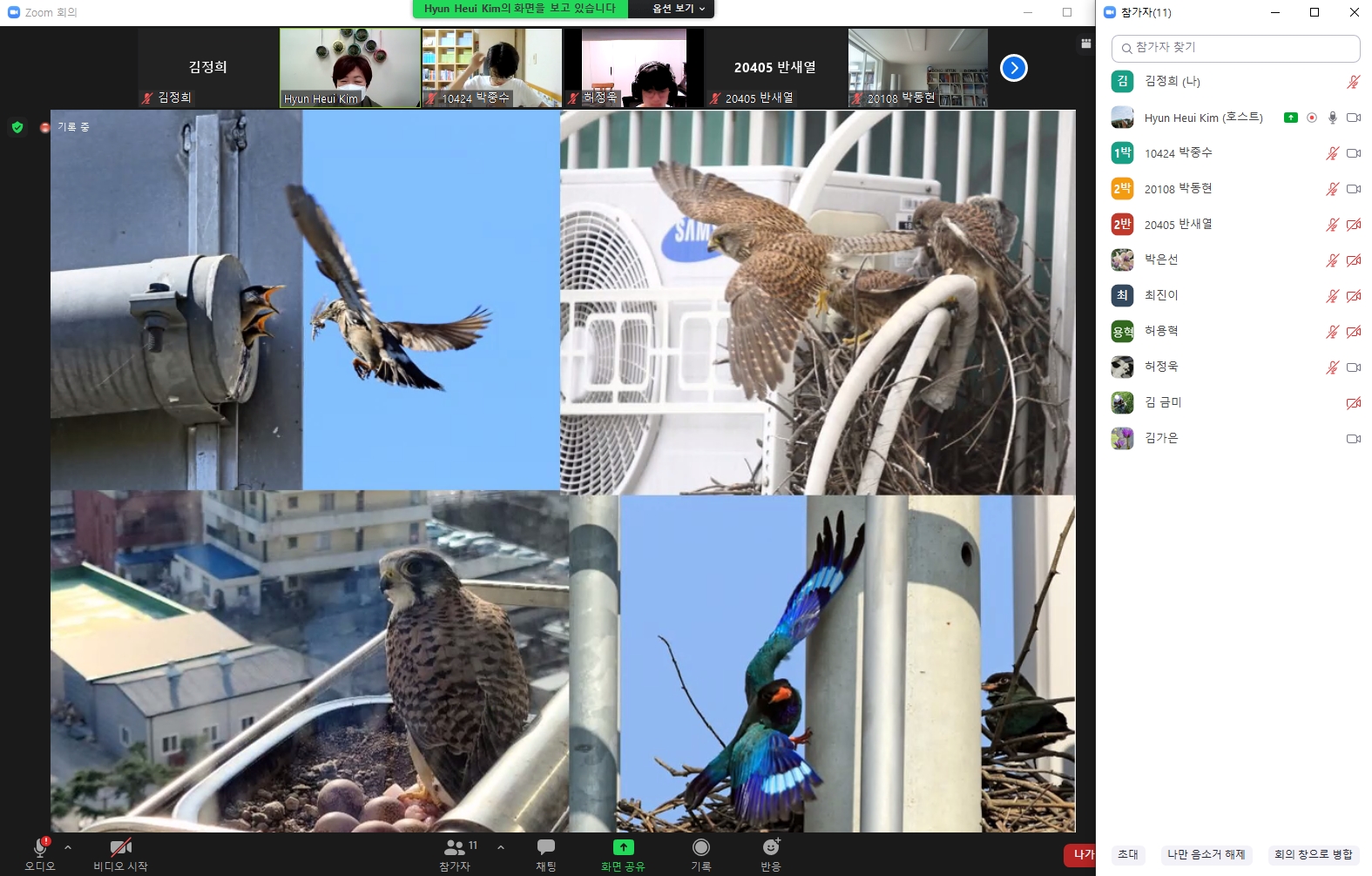
Task: Click camera-off icon for 20405 반새열
Action: click(x=1354, y=225)
